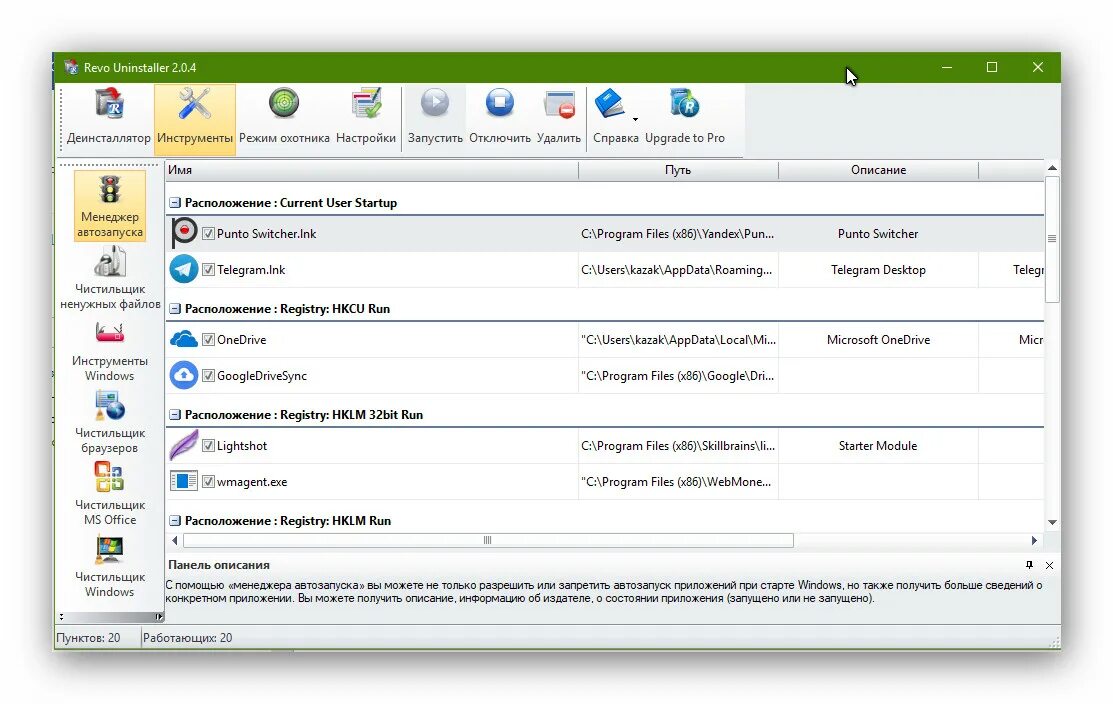Click the WebMone path cell
Screen dimensions: 1113x704
tap(678, 481)
